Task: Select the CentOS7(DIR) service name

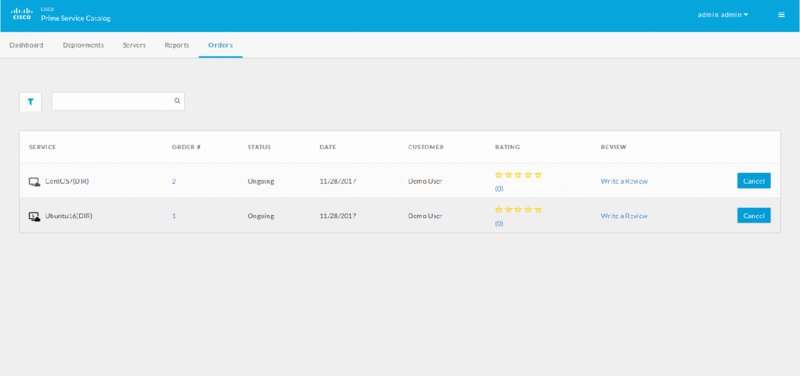Action: (x=67, y=181)
